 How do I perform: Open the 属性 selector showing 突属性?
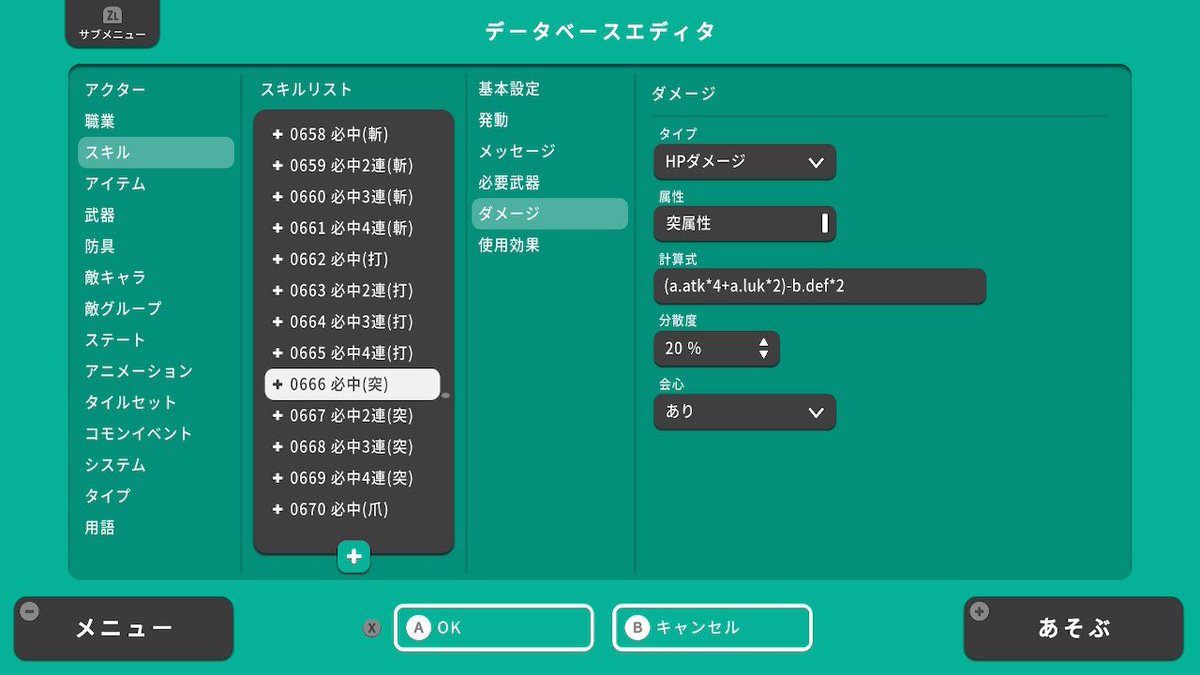click(x=744, y=224)
